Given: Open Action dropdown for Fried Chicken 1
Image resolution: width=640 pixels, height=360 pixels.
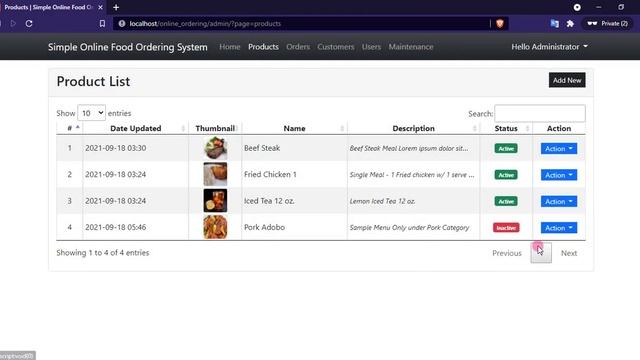Looking at the screenshot, I should tap(559, 175).
